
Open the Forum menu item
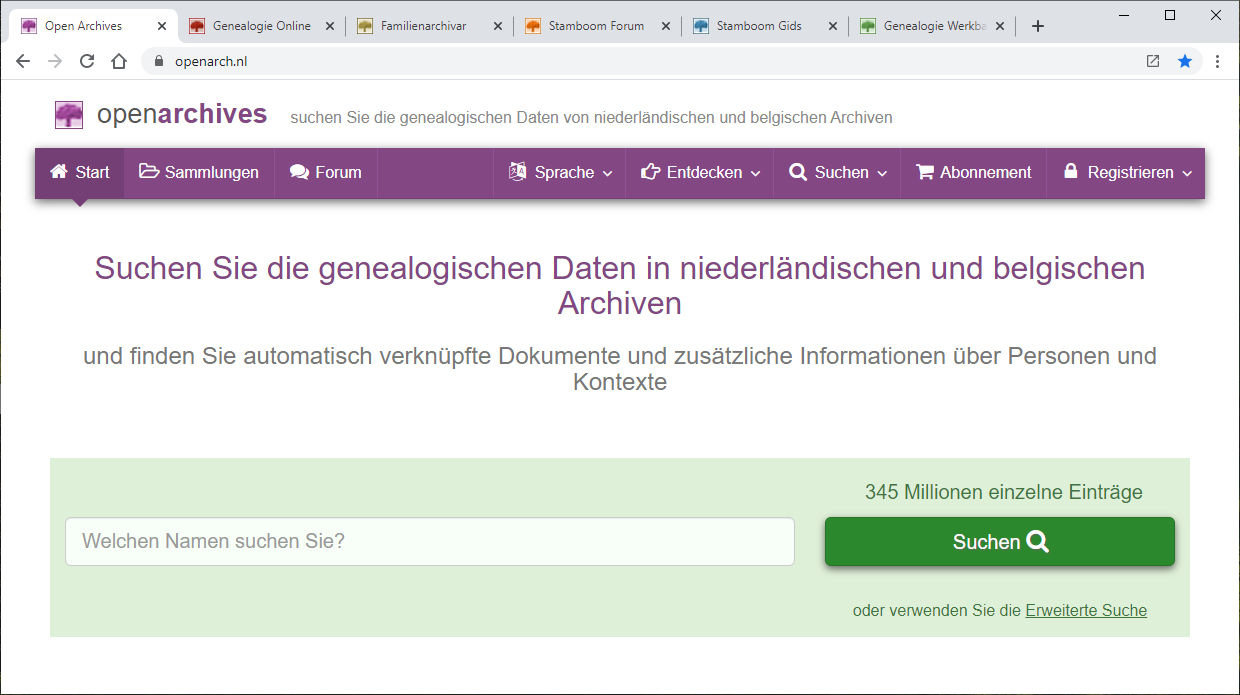[326, 172]
